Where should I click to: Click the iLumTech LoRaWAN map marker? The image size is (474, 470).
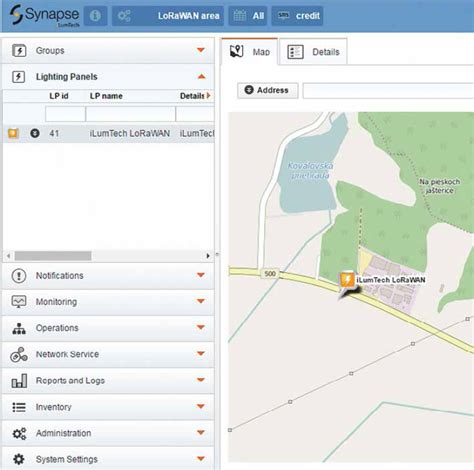coord(347,281)
